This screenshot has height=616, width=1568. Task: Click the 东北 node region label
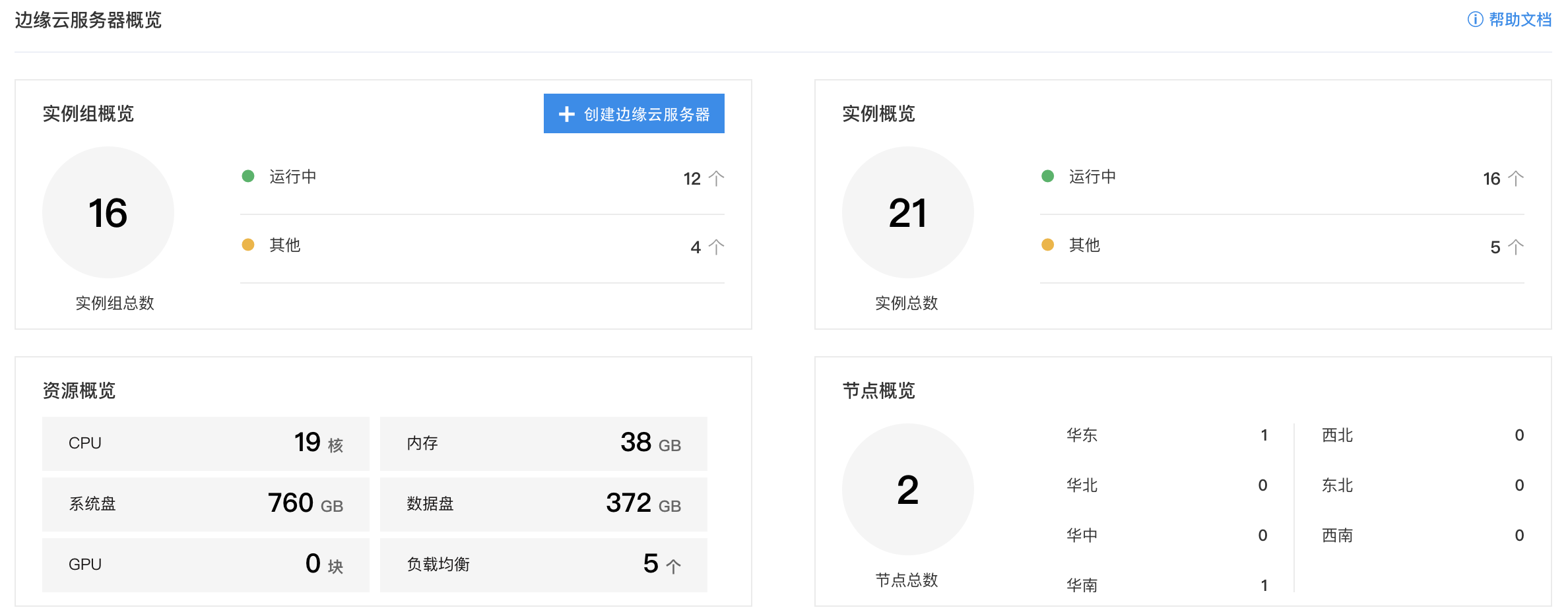click(1338, 485)
